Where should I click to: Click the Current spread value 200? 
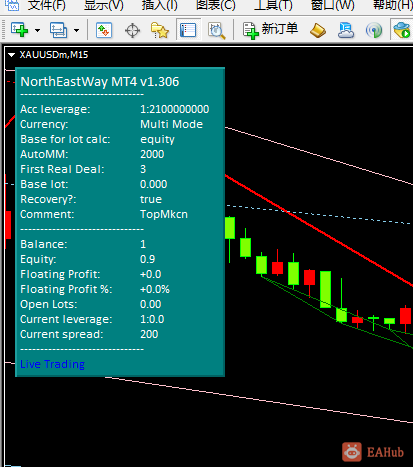click(149, 334)
